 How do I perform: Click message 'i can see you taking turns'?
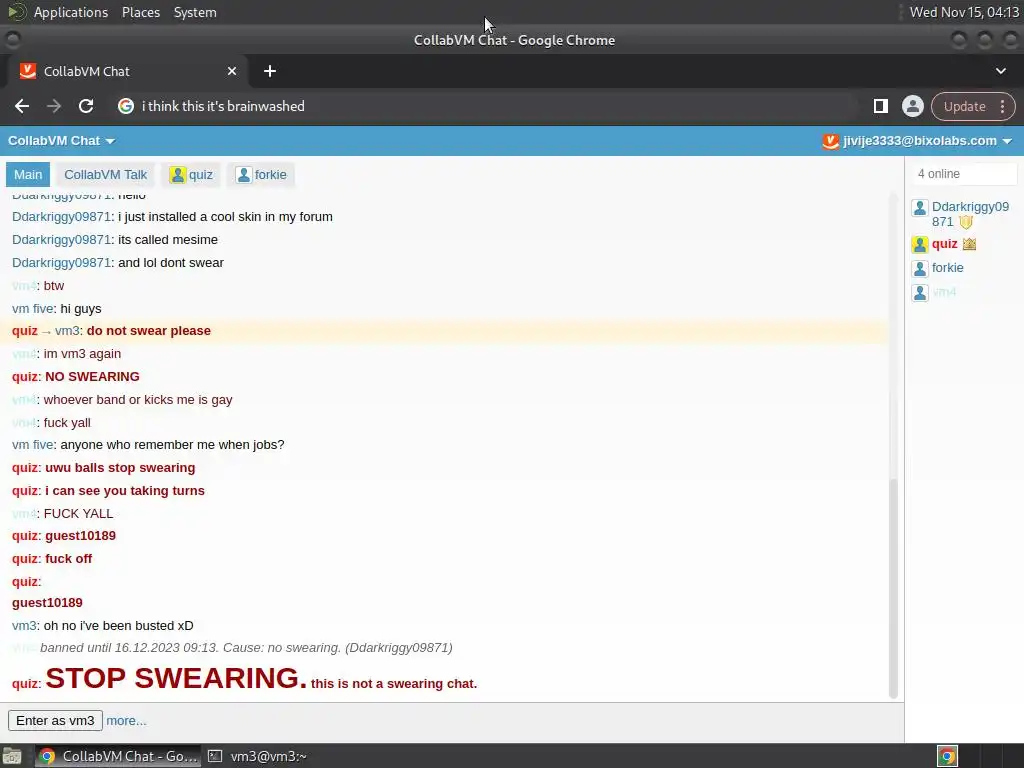[125, 491]
